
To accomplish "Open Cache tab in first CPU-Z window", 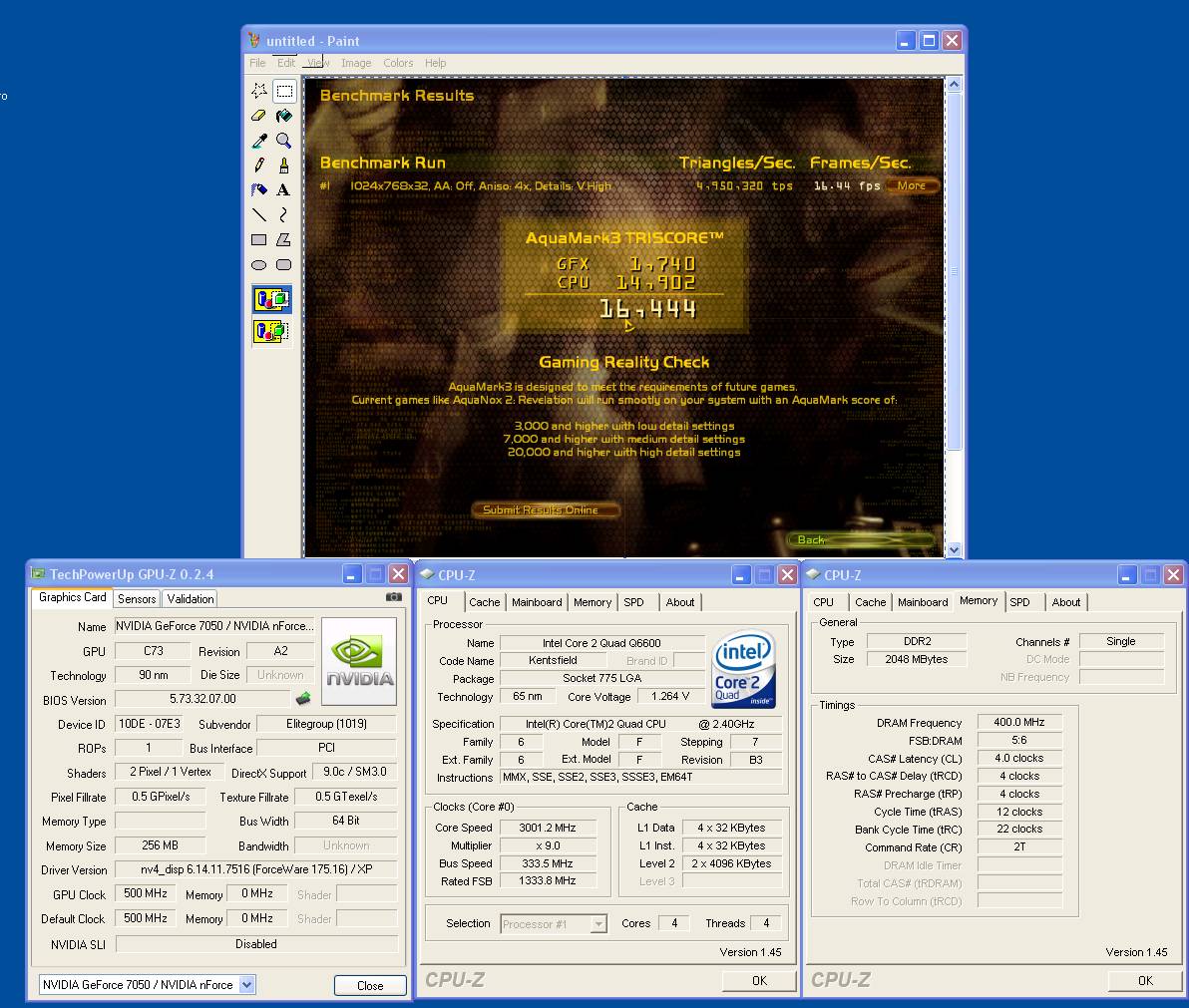I will (x=485, y=602).
